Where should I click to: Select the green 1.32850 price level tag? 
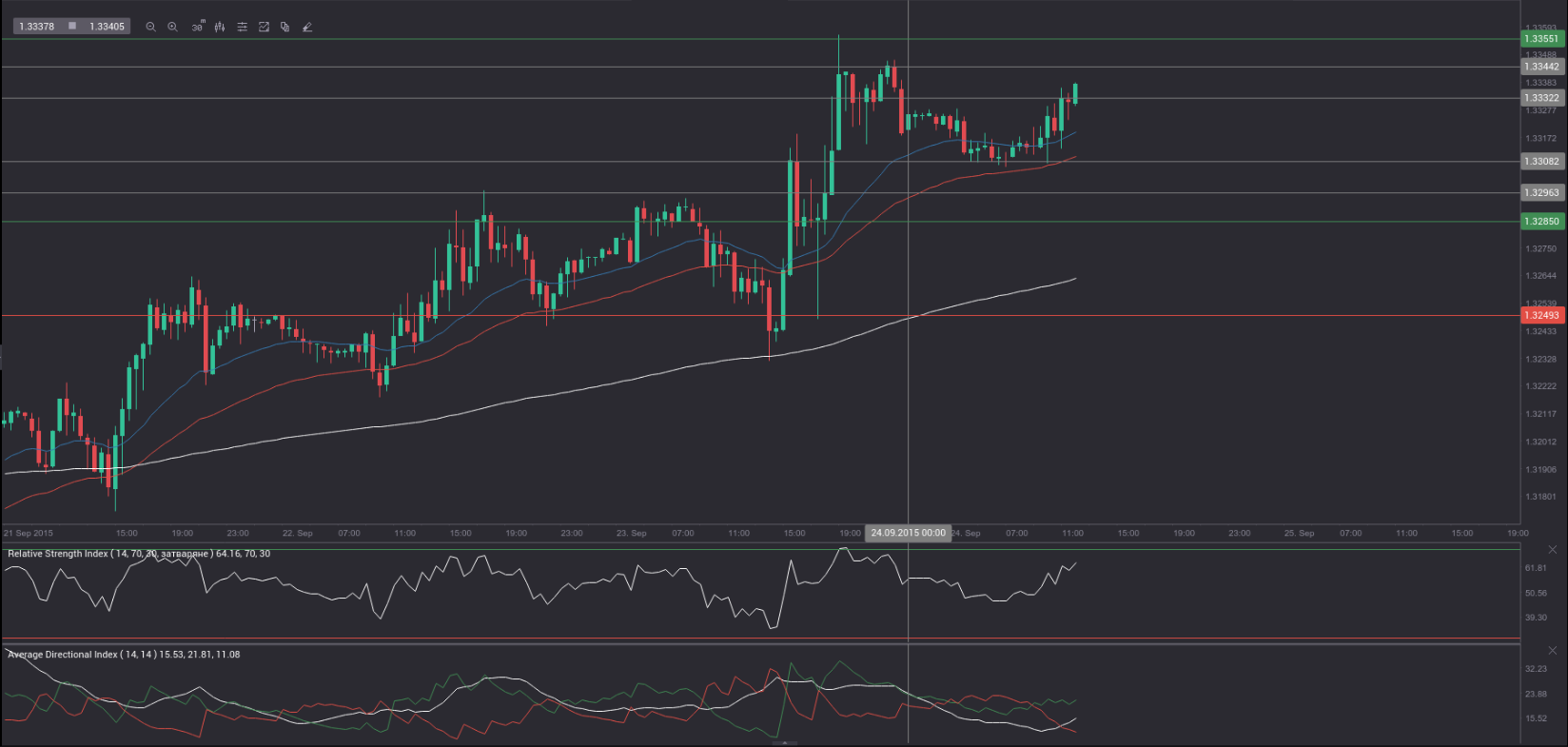click(x=1541, y=222)
